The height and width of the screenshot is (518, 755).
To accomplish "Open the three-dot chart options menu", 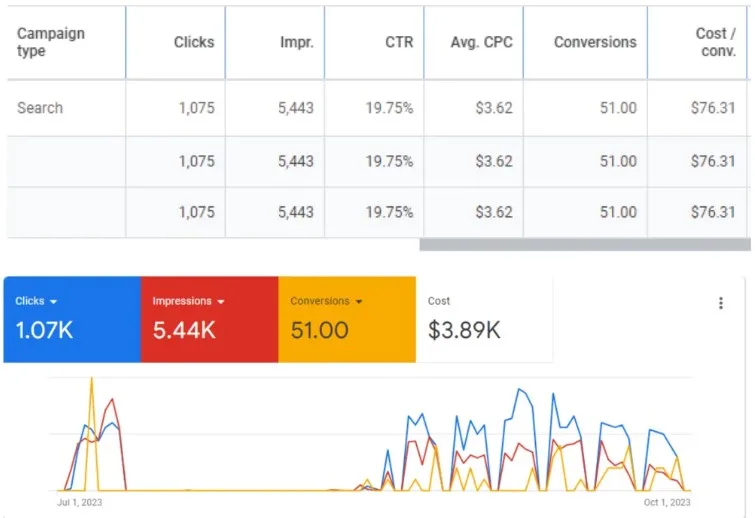I will point(720,303).
